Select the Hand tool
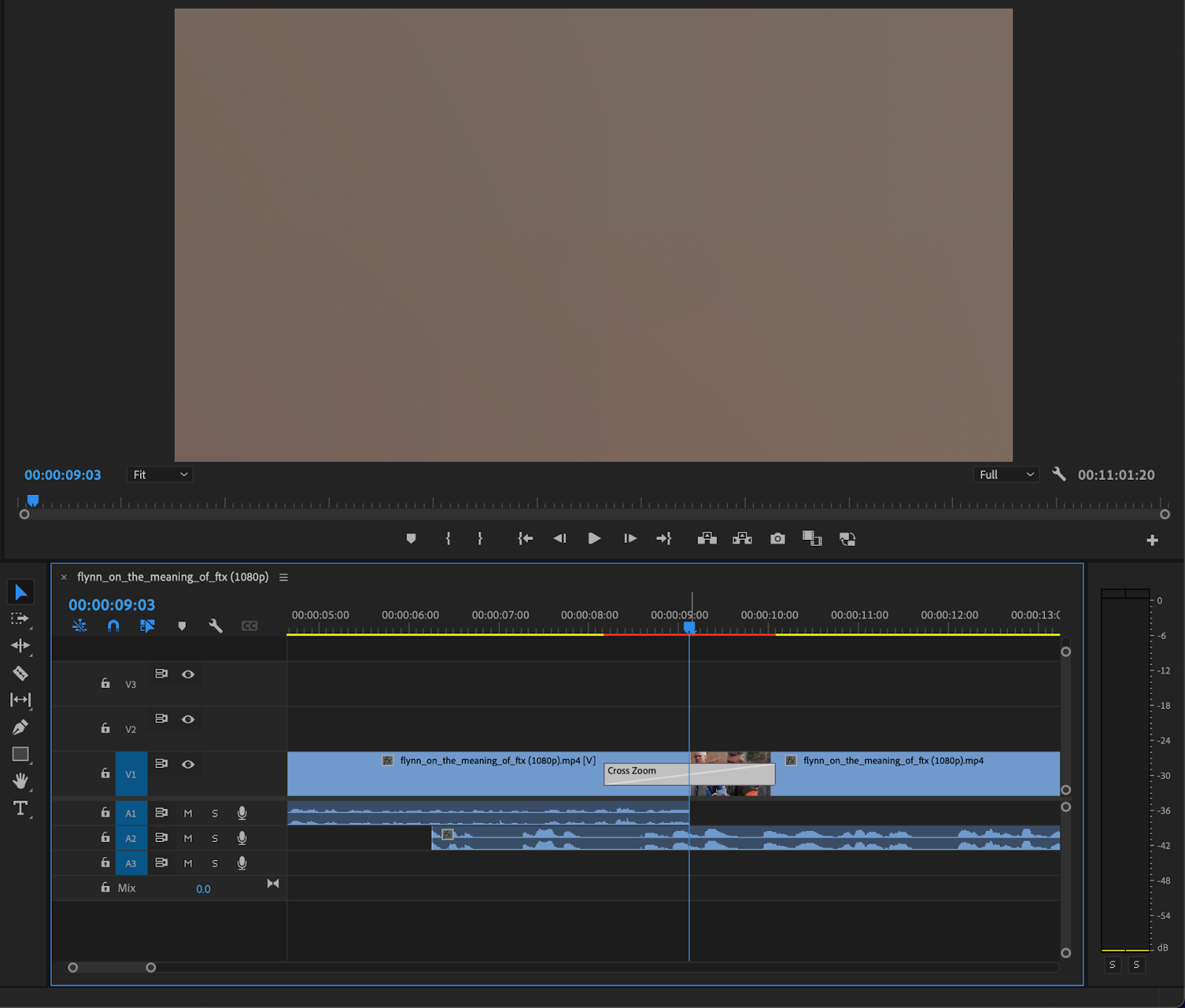 tap(20, 781)
